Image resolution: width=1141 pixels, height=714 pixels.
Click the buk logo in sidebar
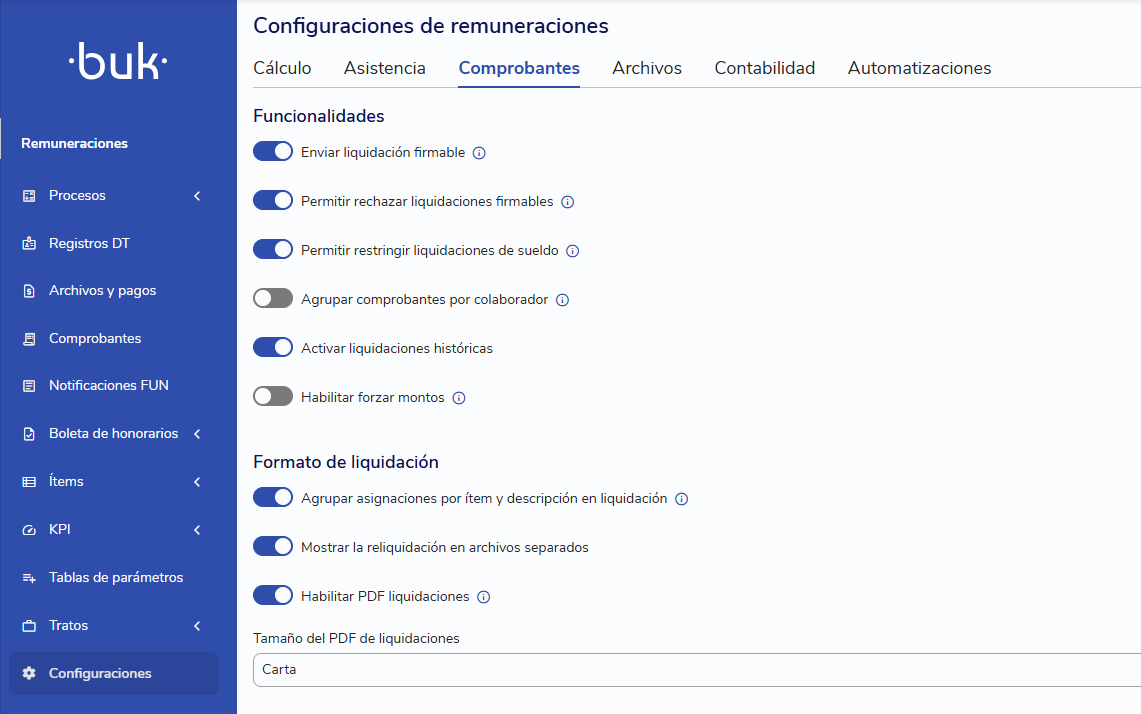tap(118, 60)
